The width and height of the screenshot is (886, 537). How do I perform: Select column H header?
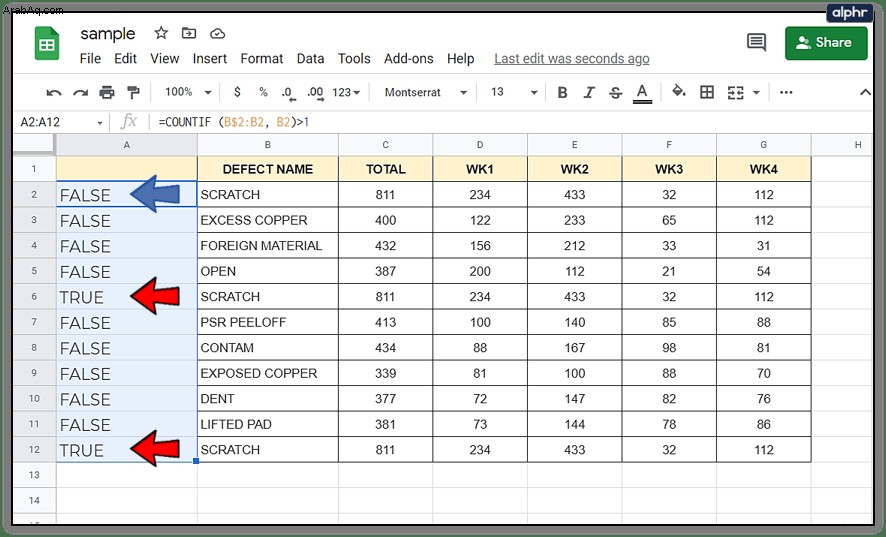[858, 145]
